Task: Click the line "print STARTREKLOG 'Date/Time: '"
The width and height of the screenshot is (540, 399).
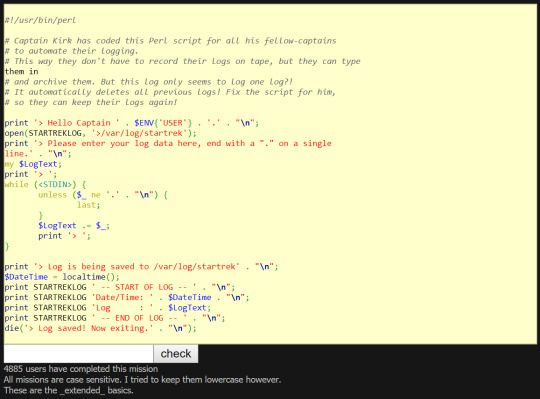Action: (127, 297)
